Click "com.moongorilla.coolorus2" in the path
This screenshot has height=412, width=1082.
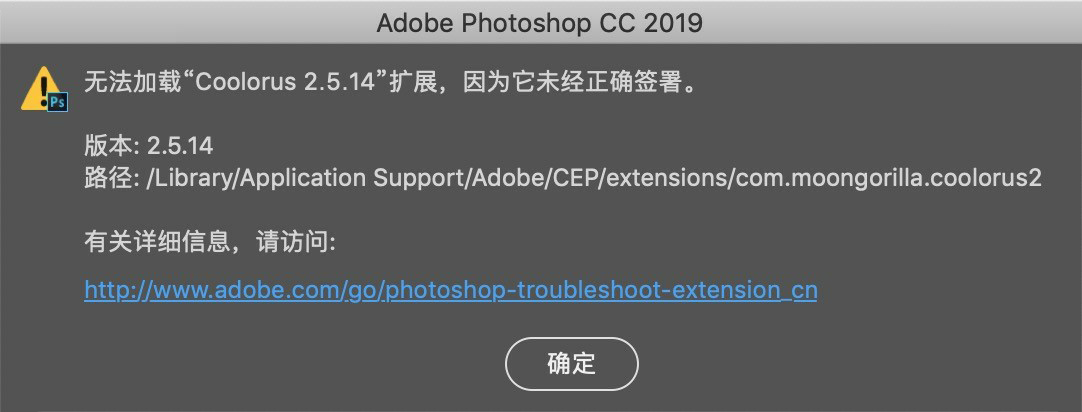pos(889,178)
